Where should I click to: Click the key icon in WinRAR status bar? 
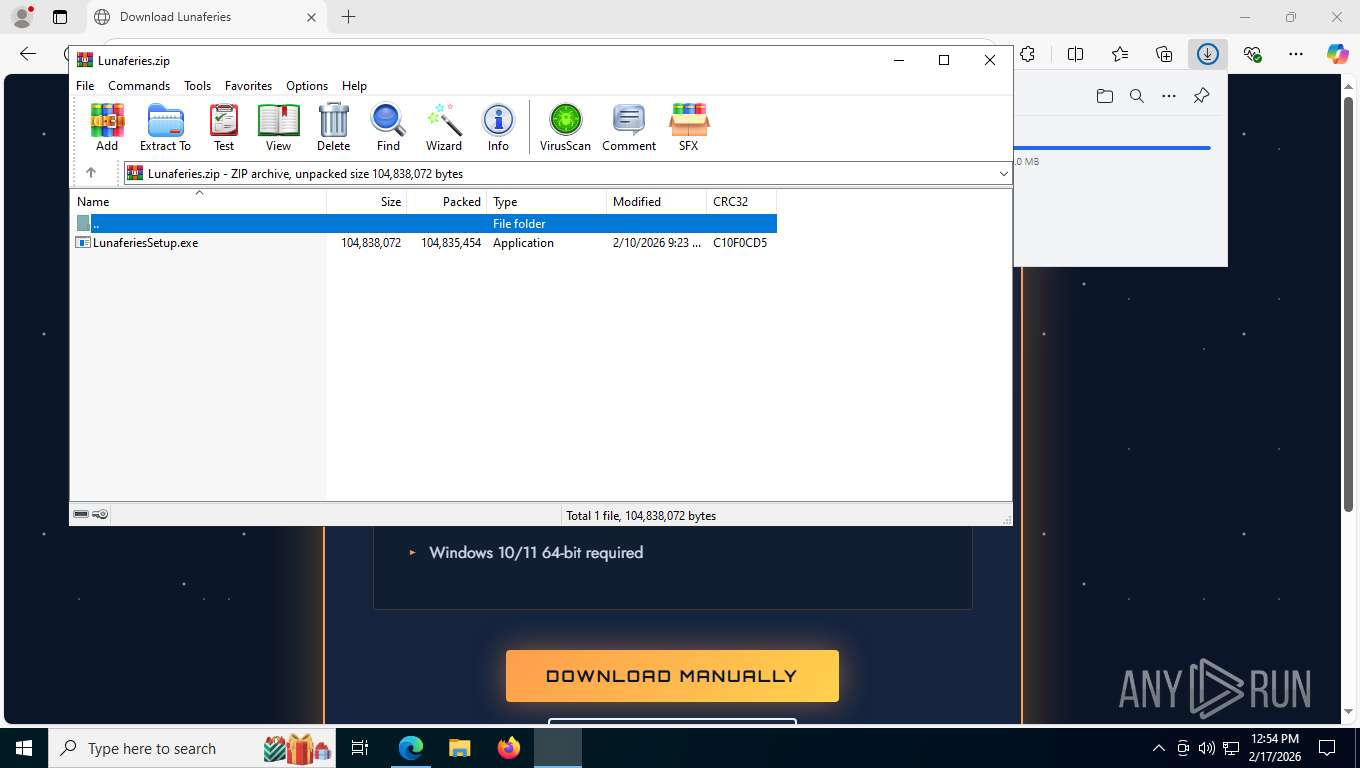[x=100, y=514]
